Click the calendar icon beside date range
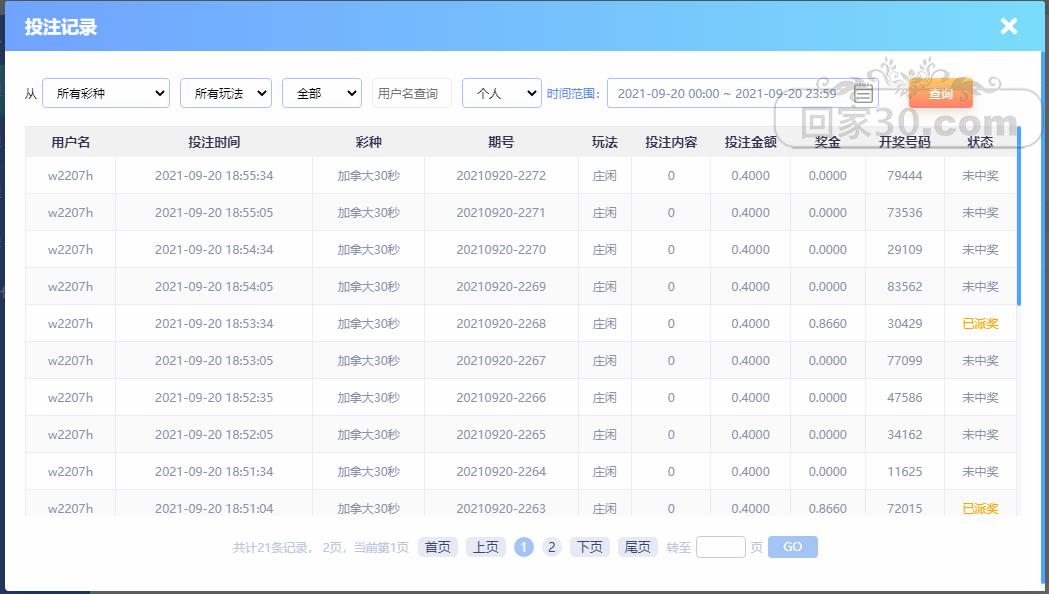Screen dimensions: 1049x594 864,94
